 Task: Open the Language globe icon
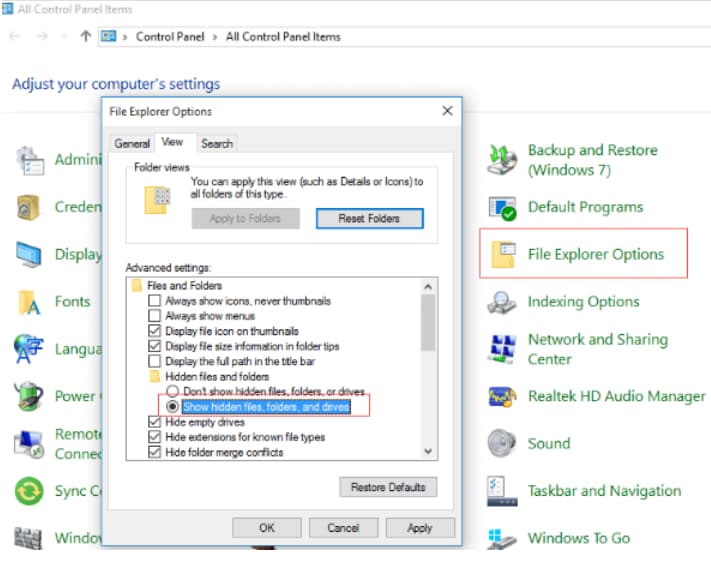[28, 349]
